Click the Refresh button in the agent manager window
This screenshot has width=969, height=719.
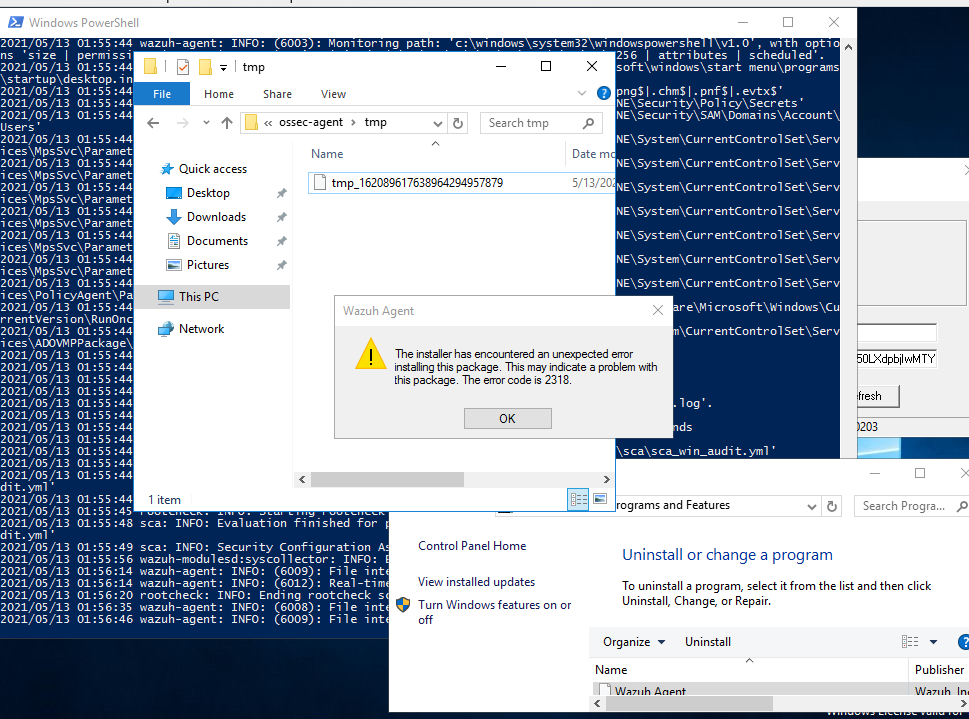coord(878,396)
